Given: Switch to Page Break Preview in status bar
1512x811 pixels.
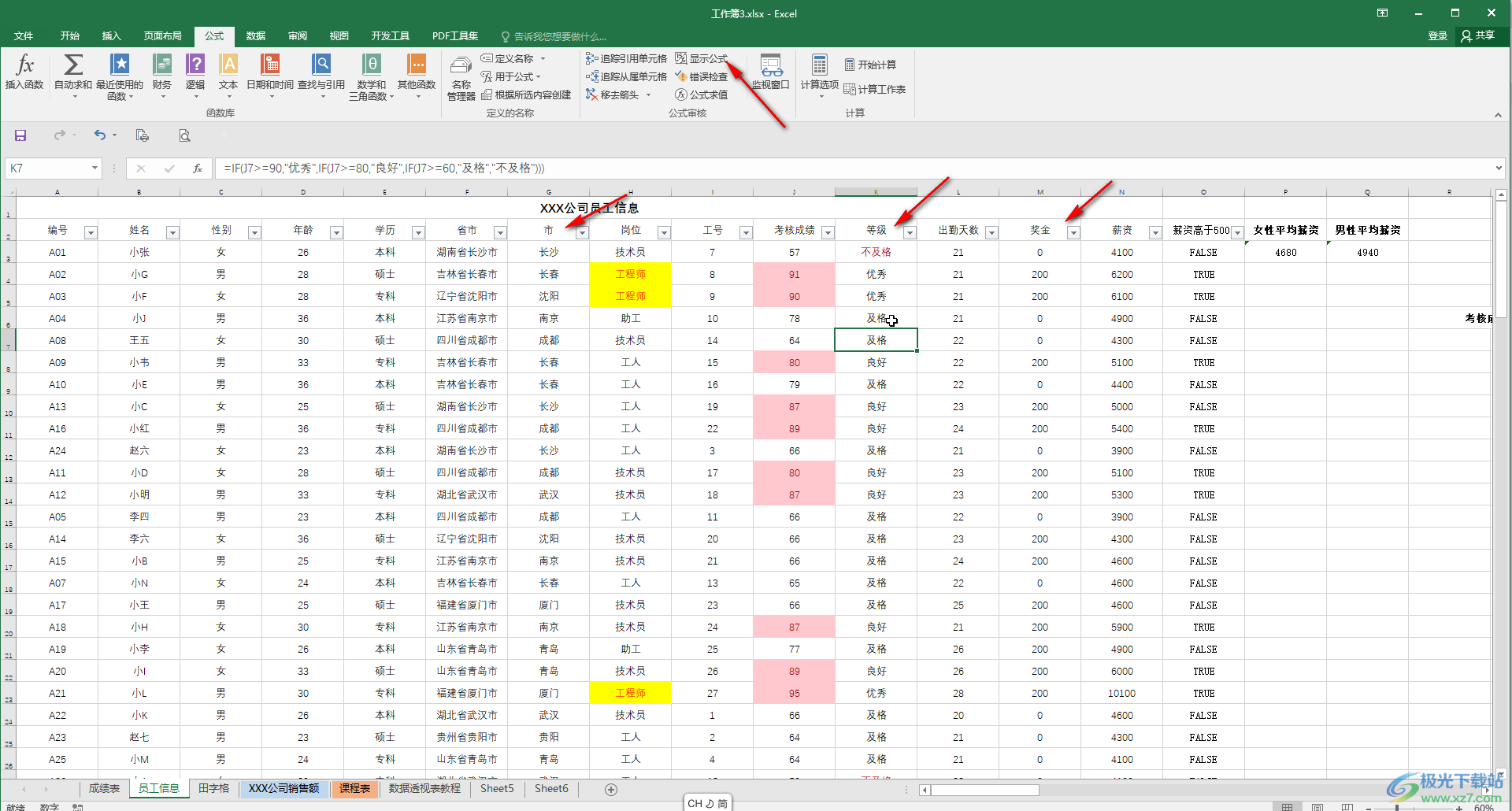Looking at the screenshot, I should 1347,806.
